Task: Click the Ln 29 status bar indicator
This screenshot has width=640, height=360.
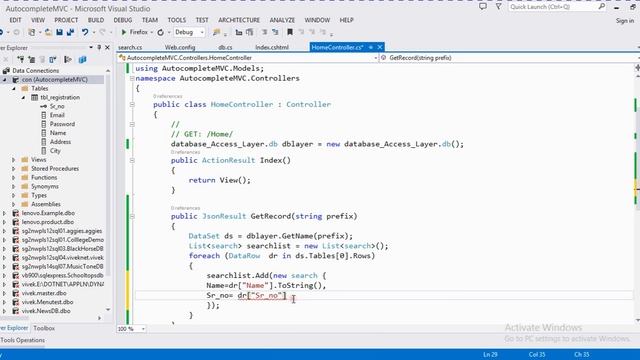Action: [490, 354]
